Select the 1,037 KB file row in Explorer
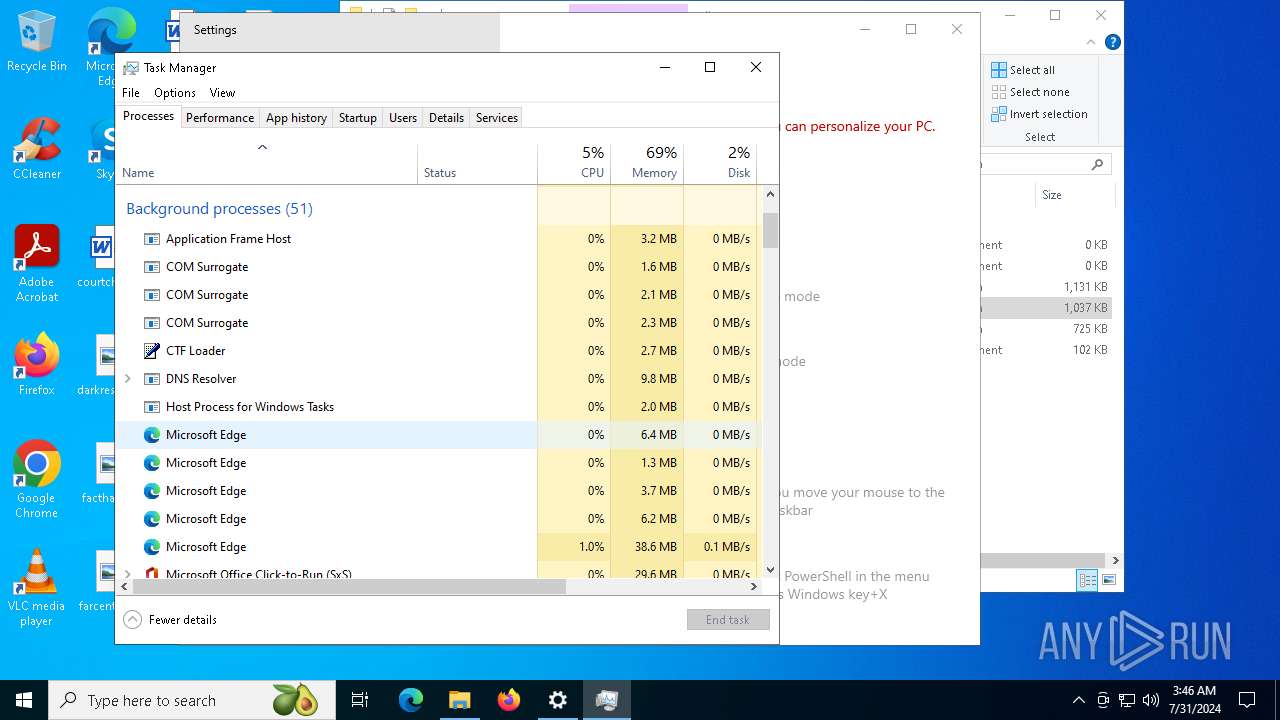Viewport: 1280px width, 720px height. [1046, 308]
